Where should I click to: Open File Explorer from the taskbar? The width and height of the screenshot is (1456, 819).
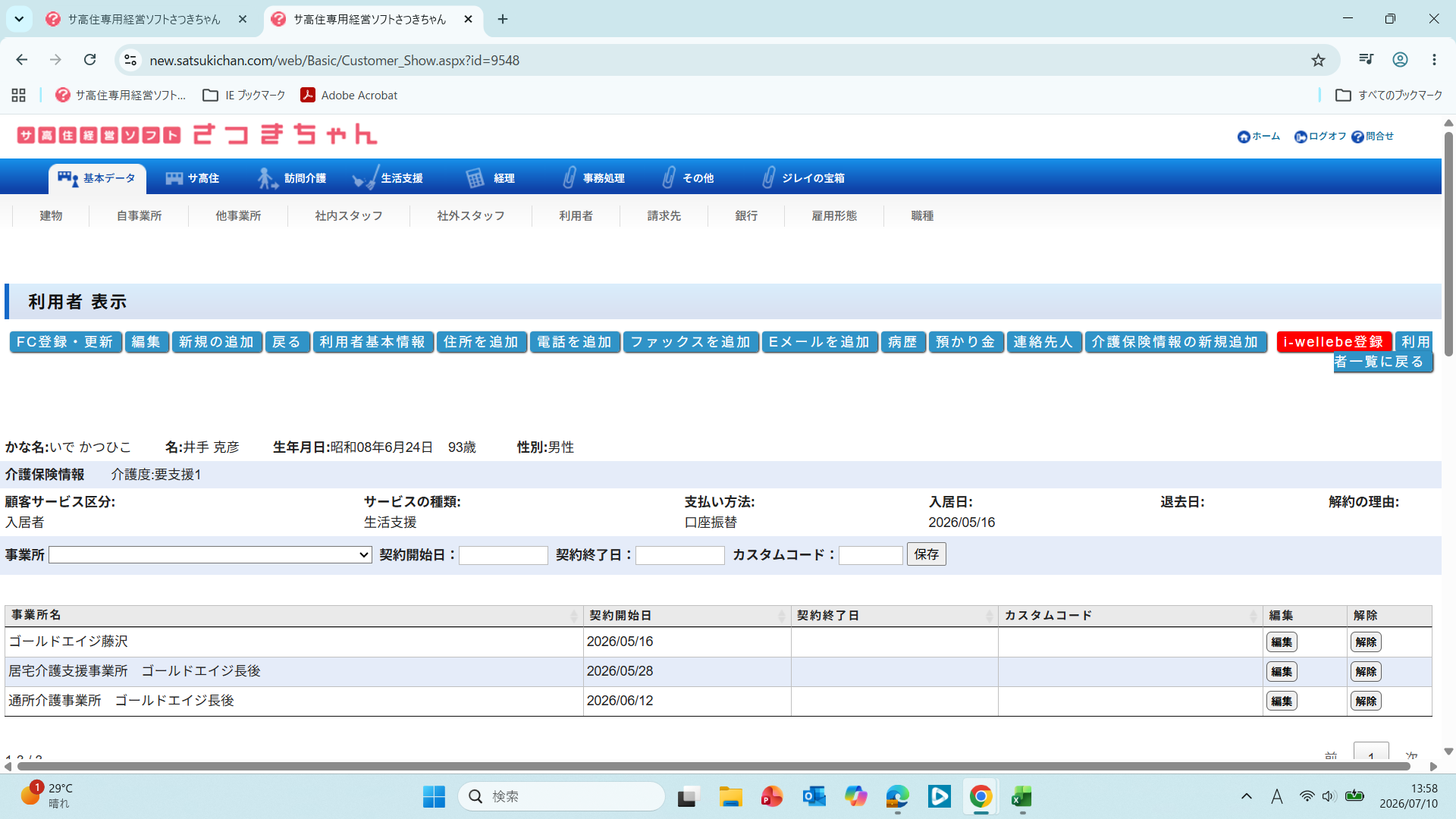click(x=730, y=796)
